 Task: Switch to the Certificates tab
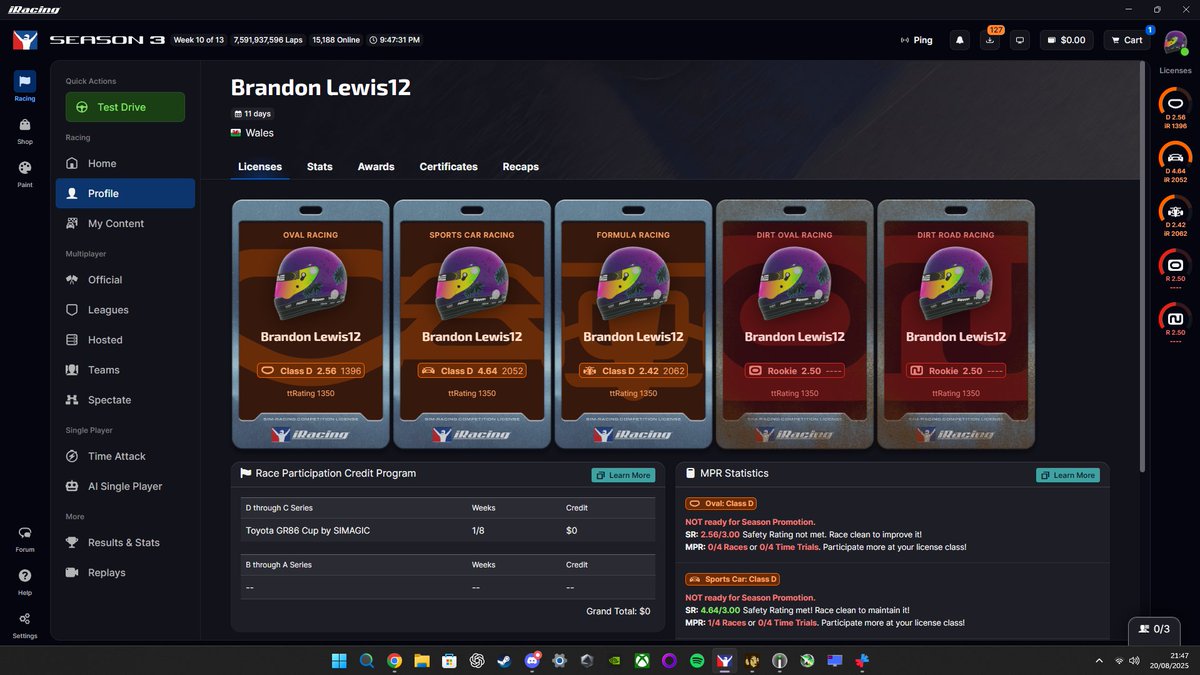(448, 167)
